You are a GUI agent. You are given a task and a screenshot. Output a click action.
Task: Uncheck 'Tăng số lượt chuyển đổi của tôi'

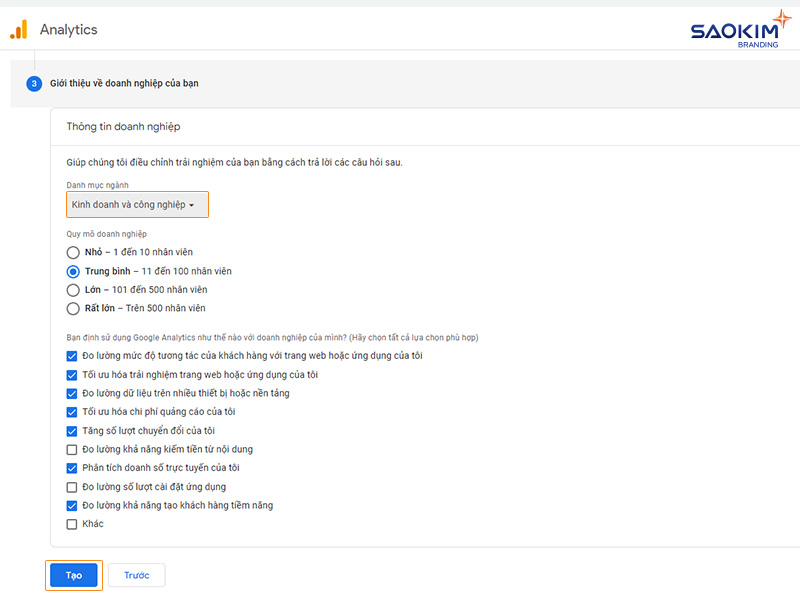click(x=71, y=431)
